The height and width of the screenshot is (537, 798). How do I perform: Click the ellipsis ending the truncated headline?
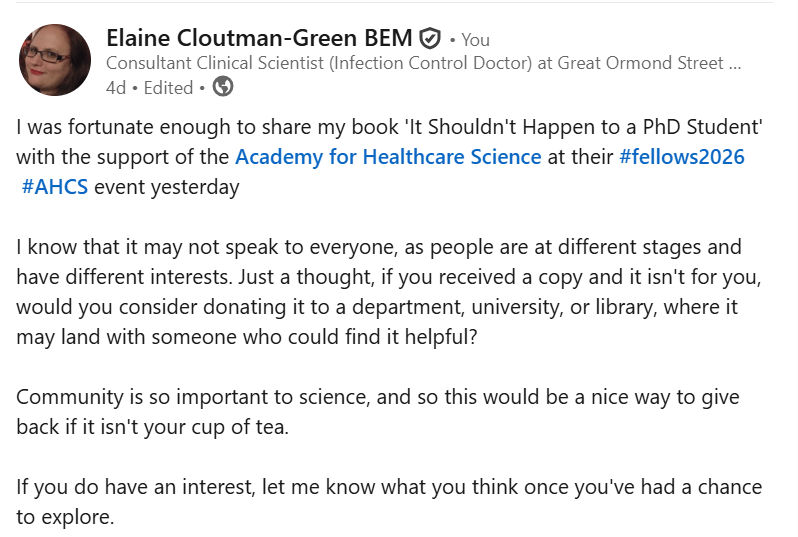click(735, 64)
